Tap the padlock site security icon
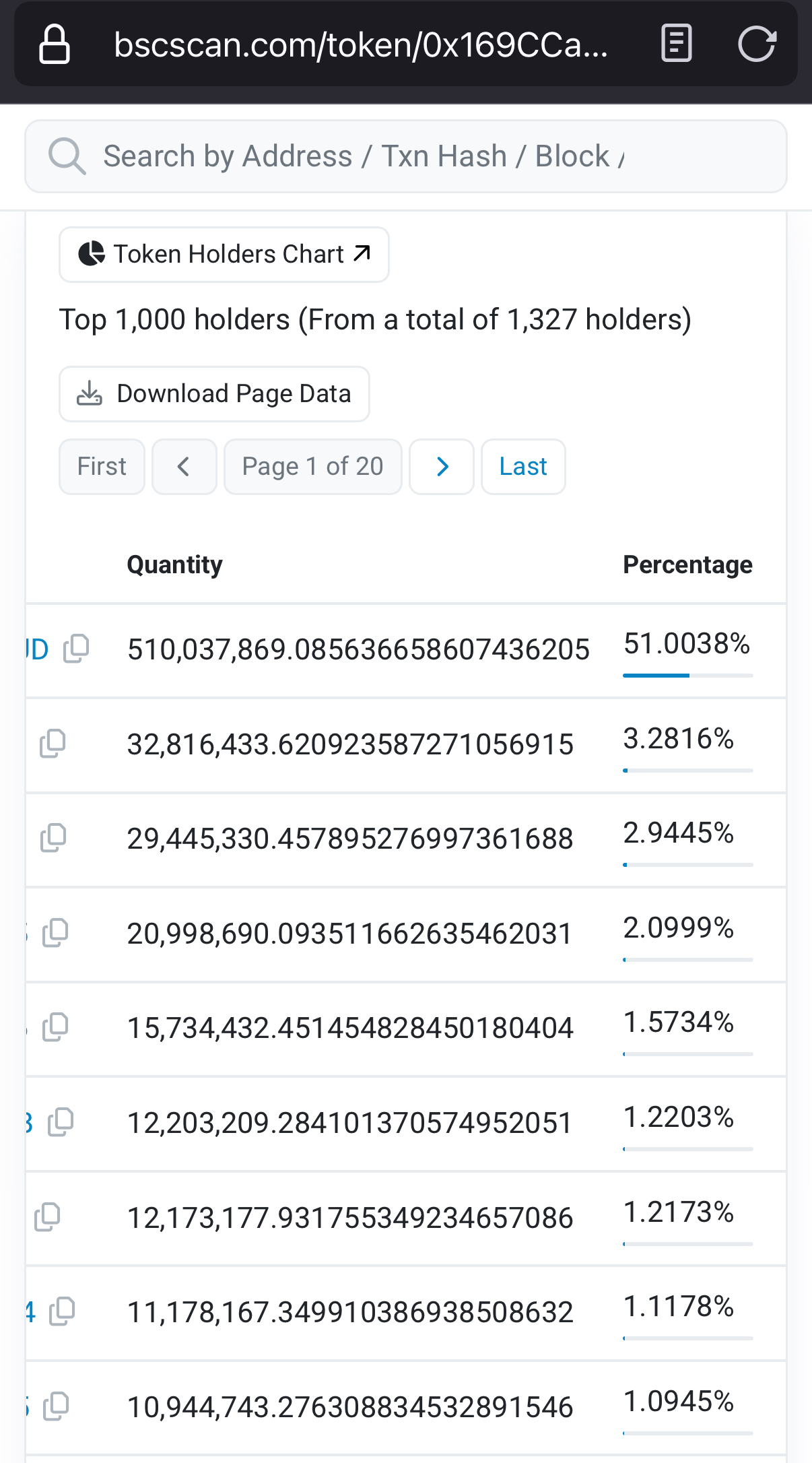This screenshot has width=812, height=1463. coord(55,44)
